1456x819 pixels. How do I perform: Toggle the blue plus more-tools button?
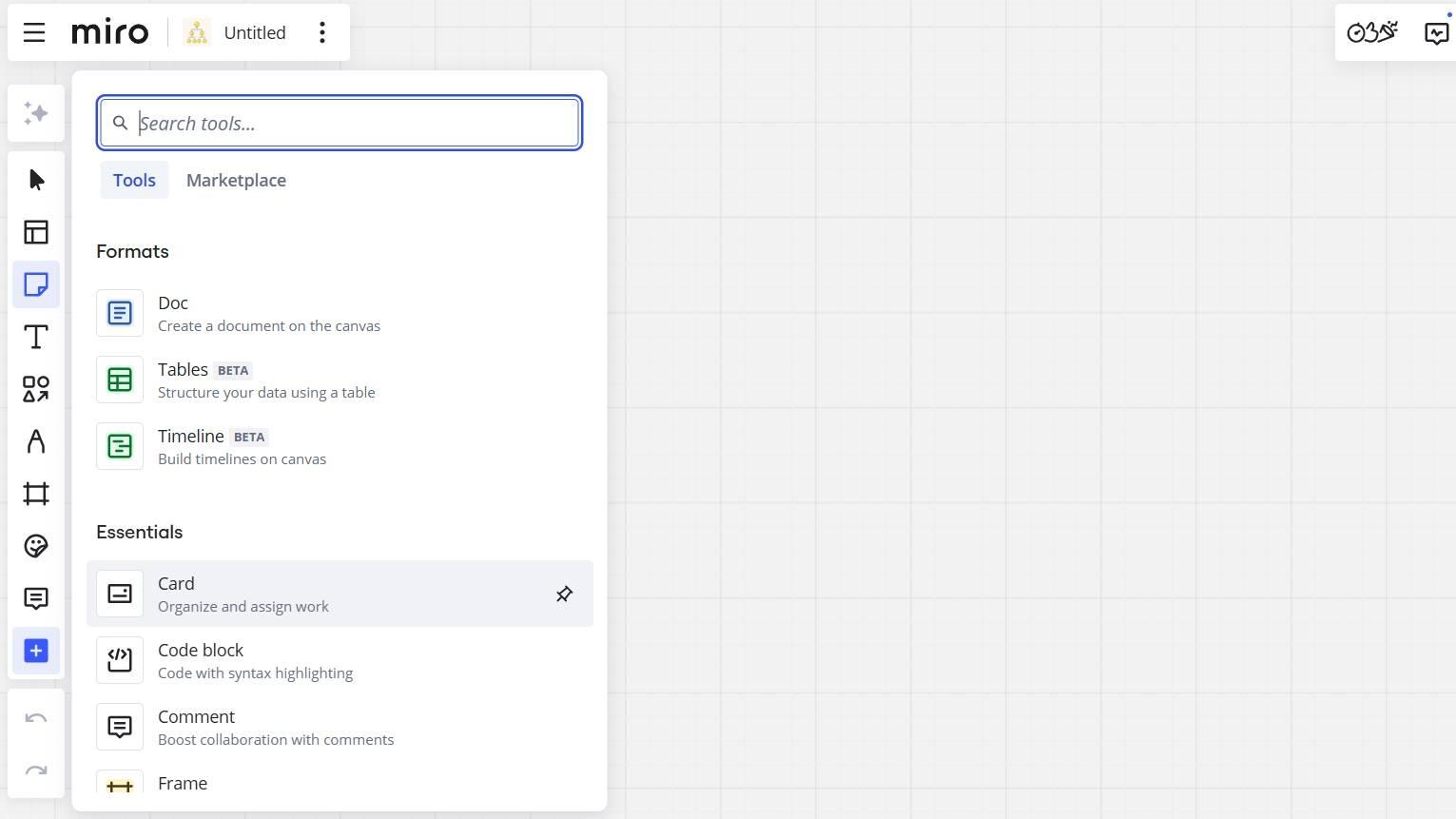36,651
